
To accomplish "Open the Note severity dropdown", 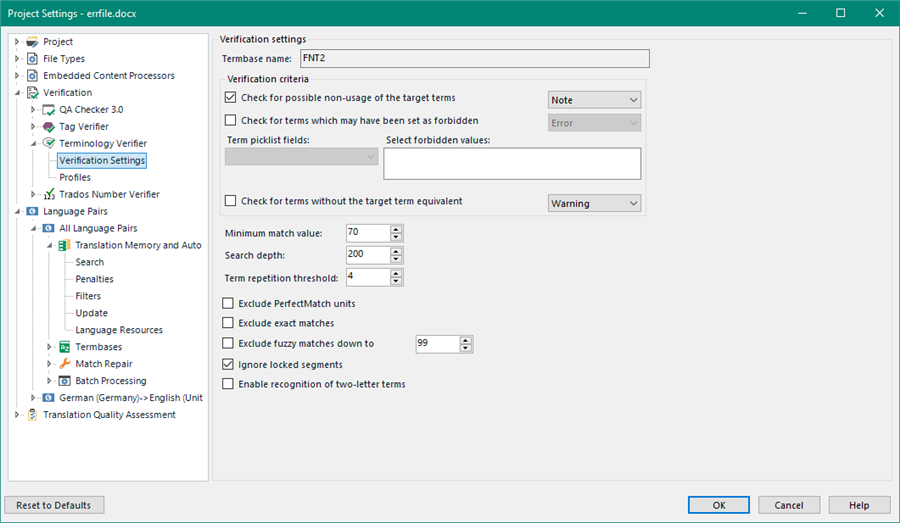I will click(x=594, y=100).
